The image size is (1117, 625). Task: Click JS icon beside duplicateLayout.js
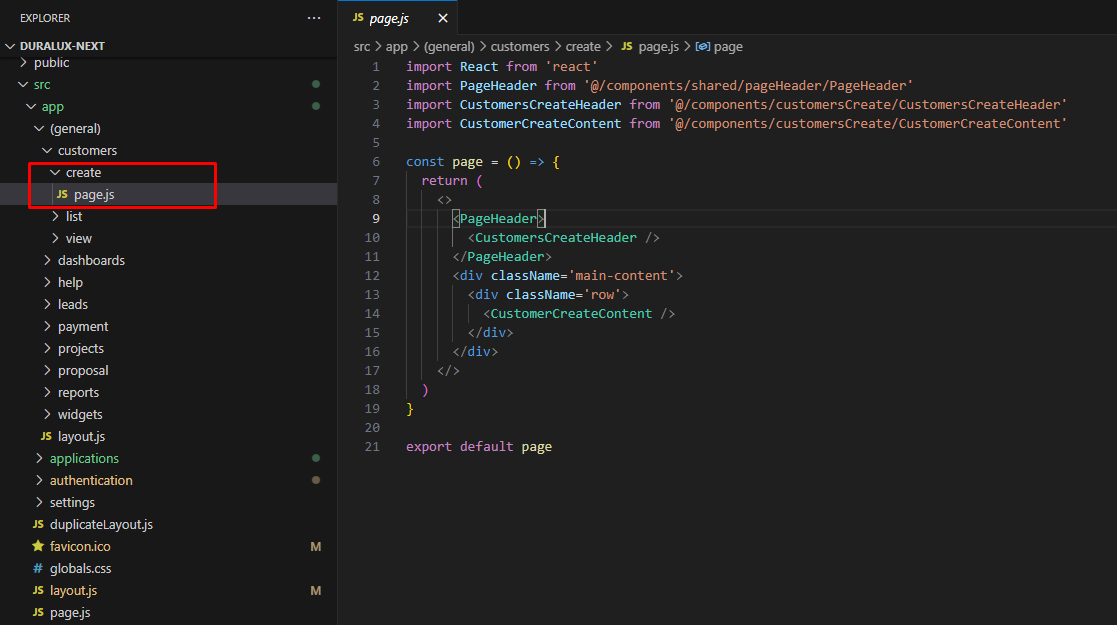click(38, 525)
